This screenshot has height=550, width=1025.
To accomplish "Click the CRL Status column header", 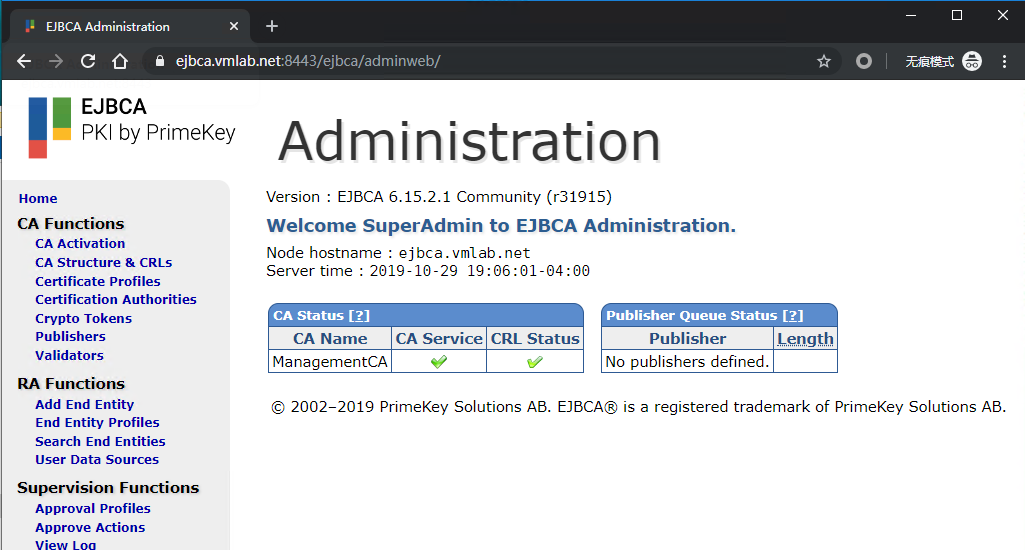I will 535,339.
